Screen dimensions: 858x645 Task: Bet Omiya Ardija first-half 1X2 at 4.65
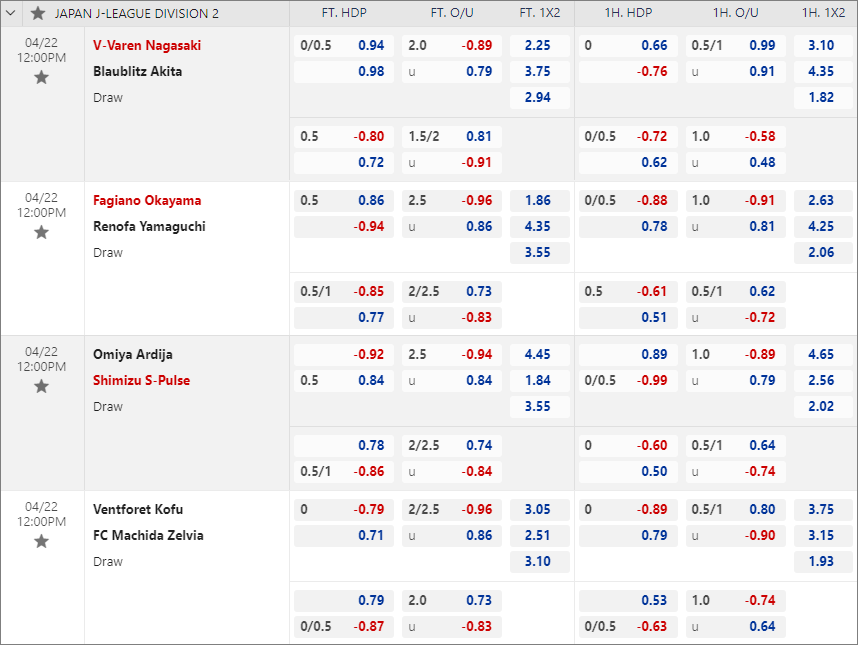[x=824, y=355]
